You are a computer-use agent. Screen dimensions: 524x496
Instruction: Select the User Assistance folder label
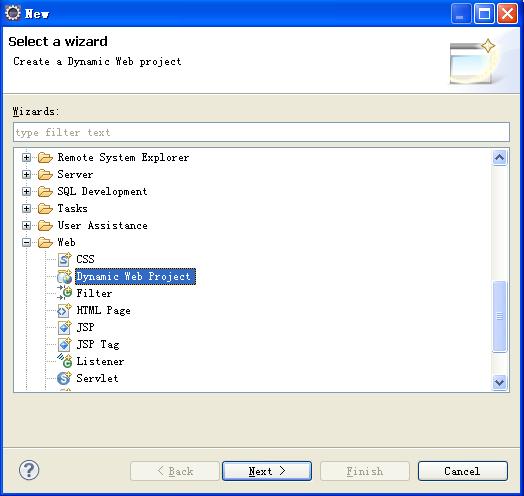(x=103, y=226)
